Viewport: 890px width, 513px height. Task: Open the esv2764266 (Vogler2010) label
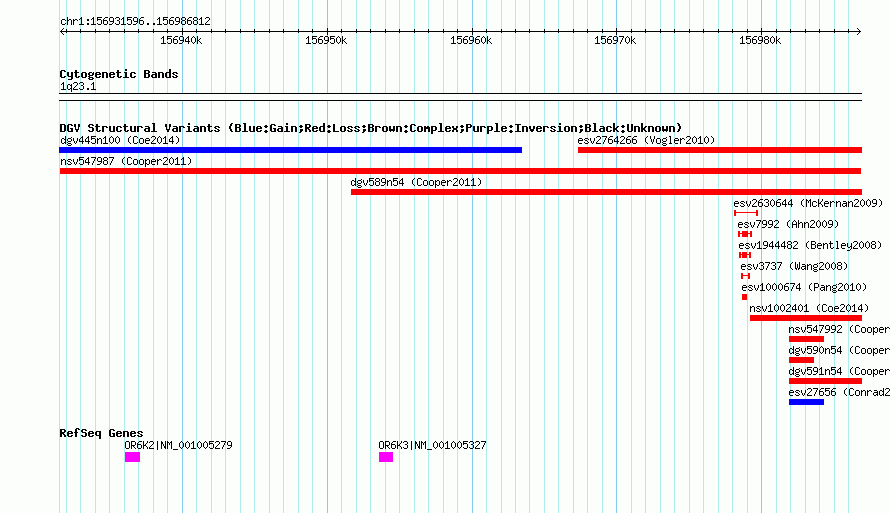[x=646, y=140]
